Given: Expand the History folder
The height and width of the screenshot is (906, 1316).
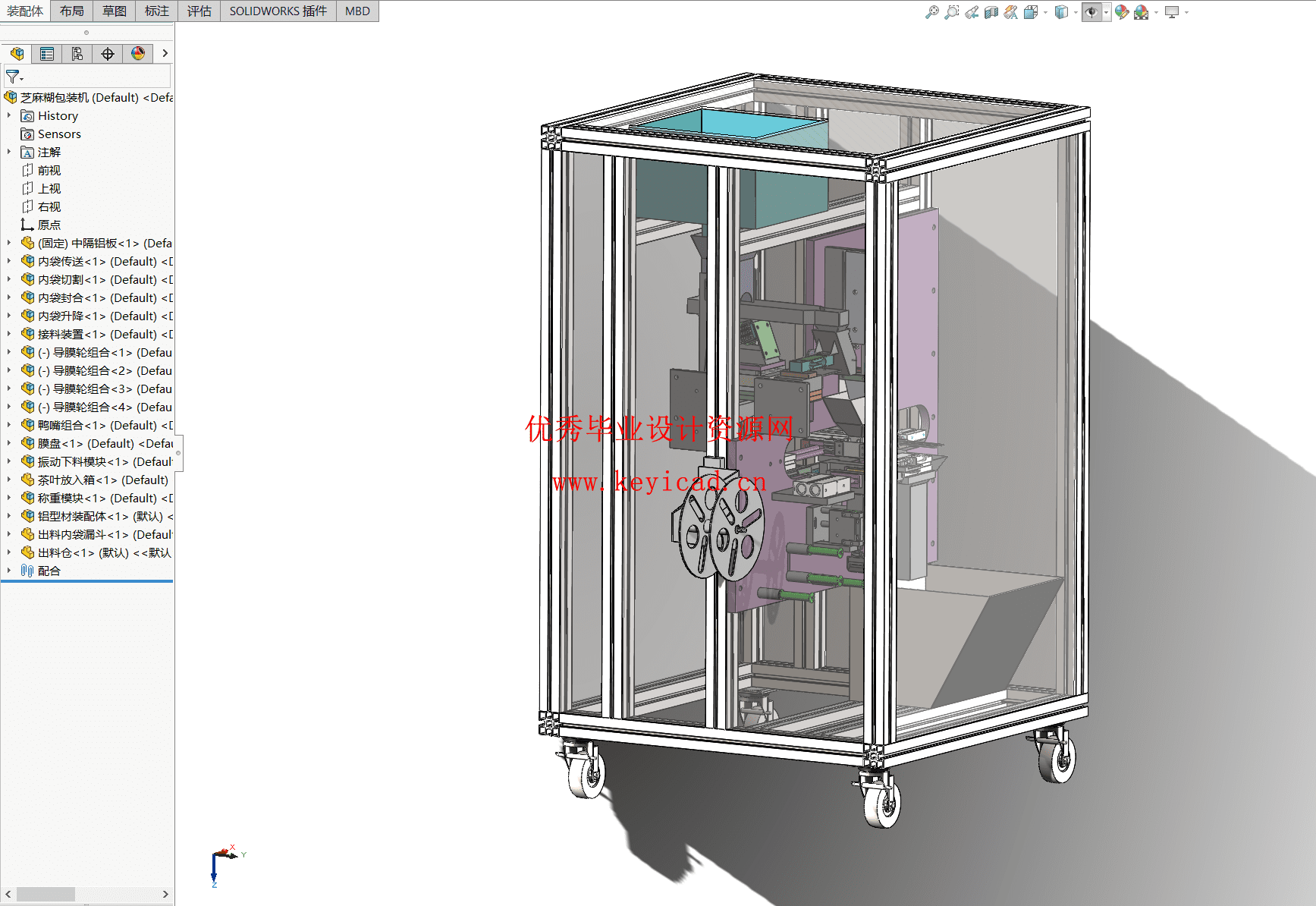Looking at the screenshot, I should (8, 115).
